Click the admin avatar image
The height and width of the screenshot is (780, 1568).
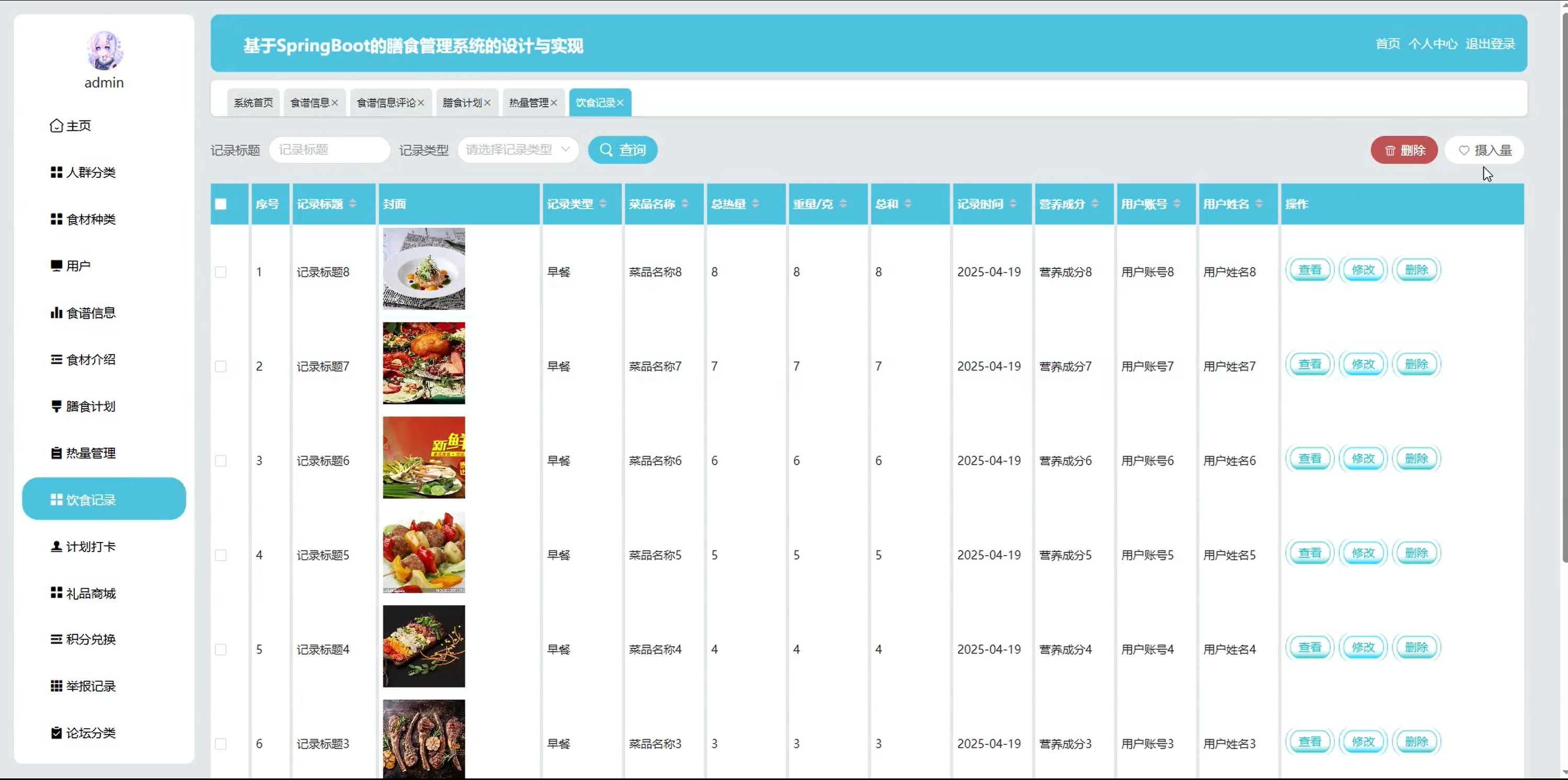pos(104,51)
